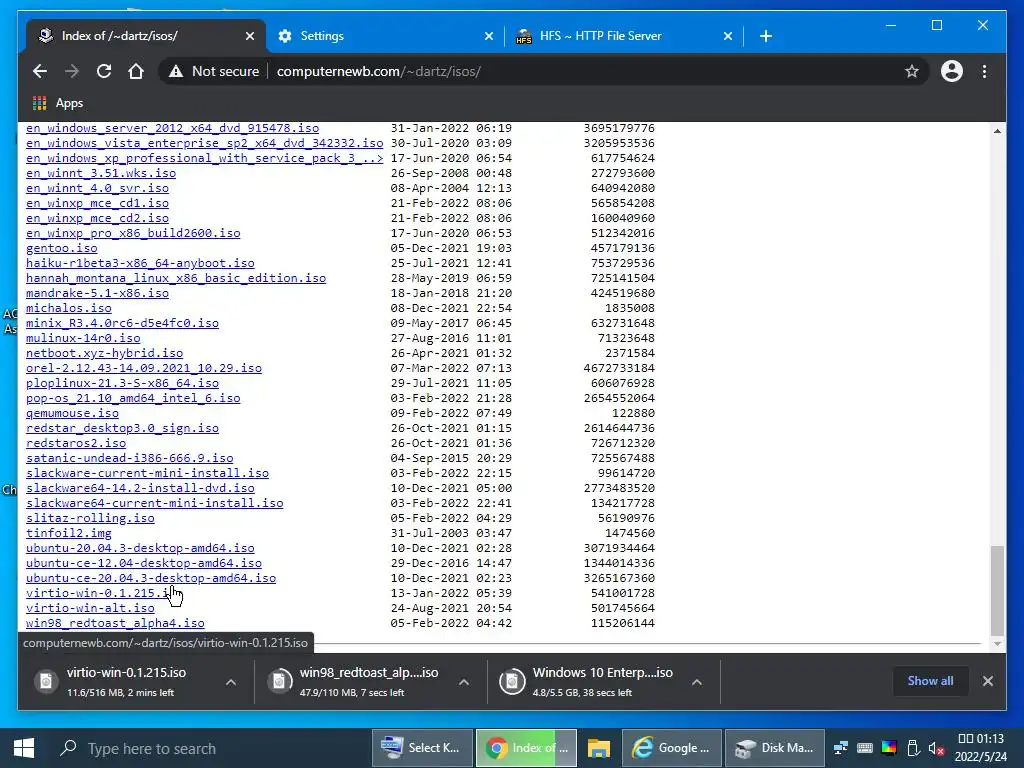Click the taskbar search box
1024x768 pixels.
coord(209,748)
